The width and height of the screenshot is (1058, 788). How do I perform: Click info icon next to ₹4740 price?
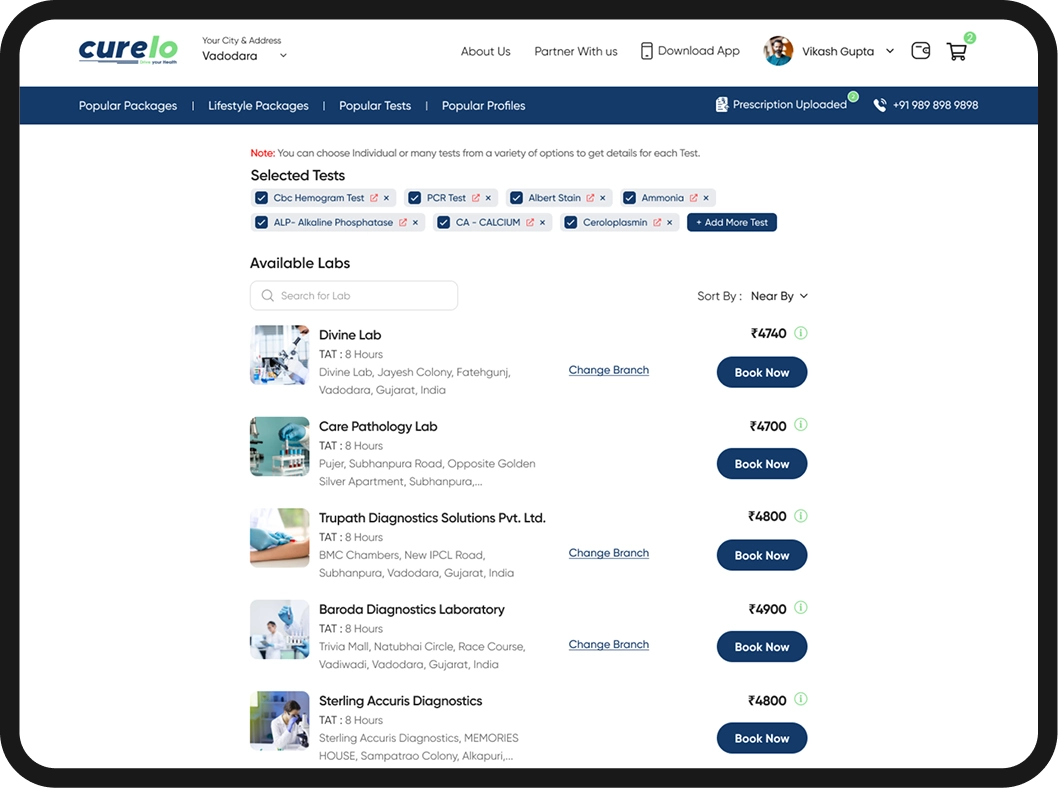click(800, 333)
